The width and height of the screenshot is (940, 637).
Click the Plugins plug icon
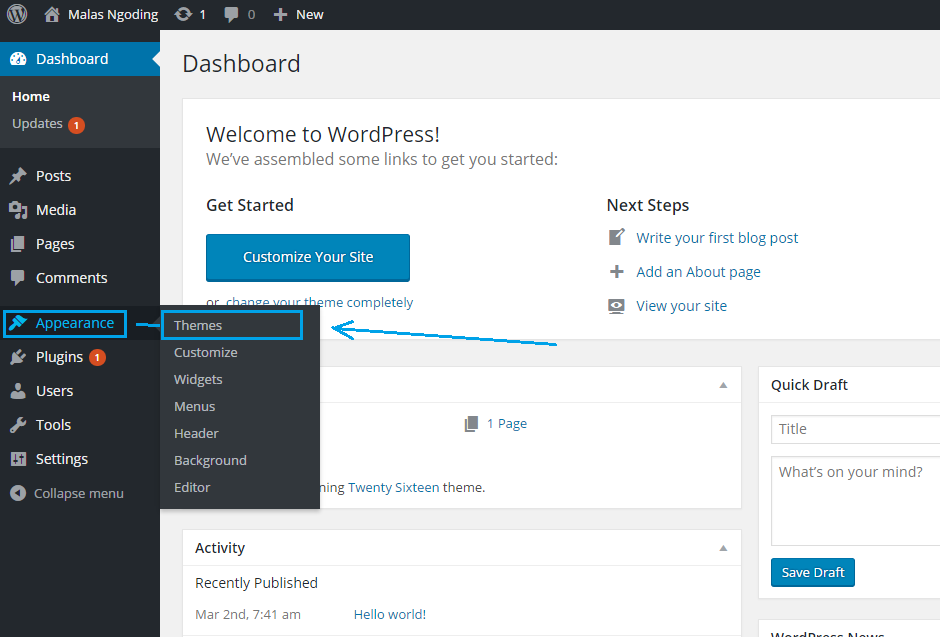point(18,357)
